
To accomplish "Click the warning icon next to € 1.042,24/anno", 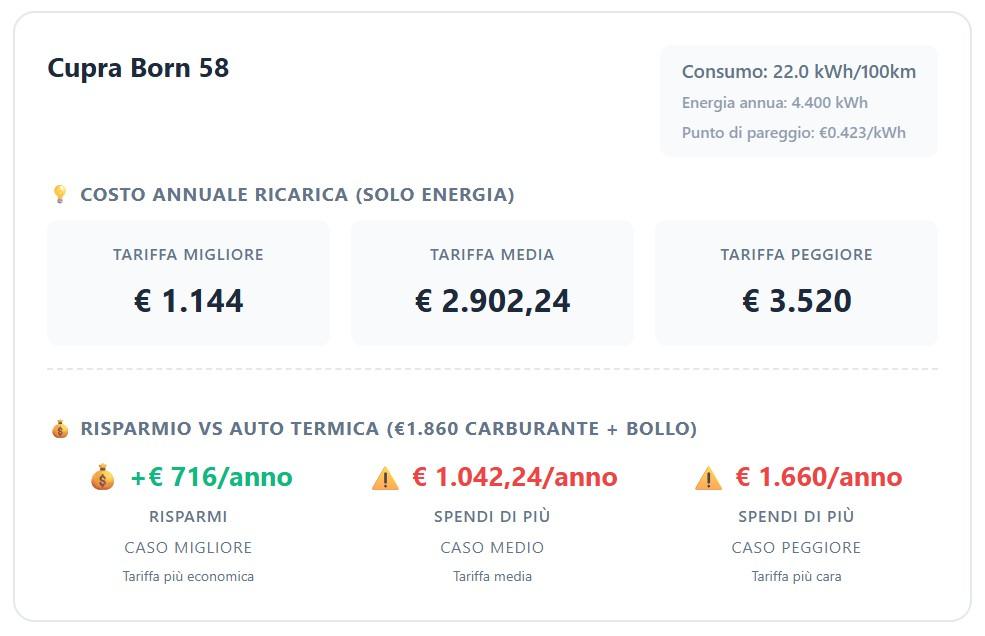I will pyautogui.click(x=385, y=479).
